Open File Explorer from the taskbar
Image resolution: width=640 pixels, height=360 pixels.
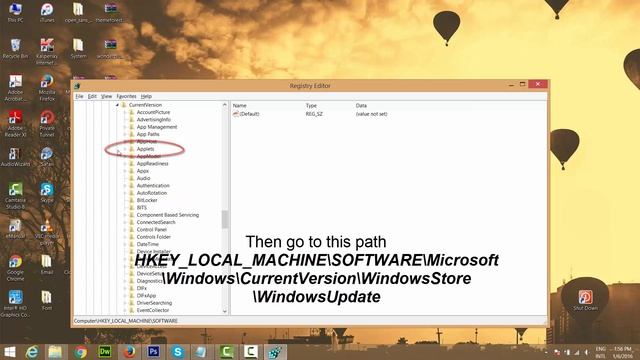click(x=56, y=352)
